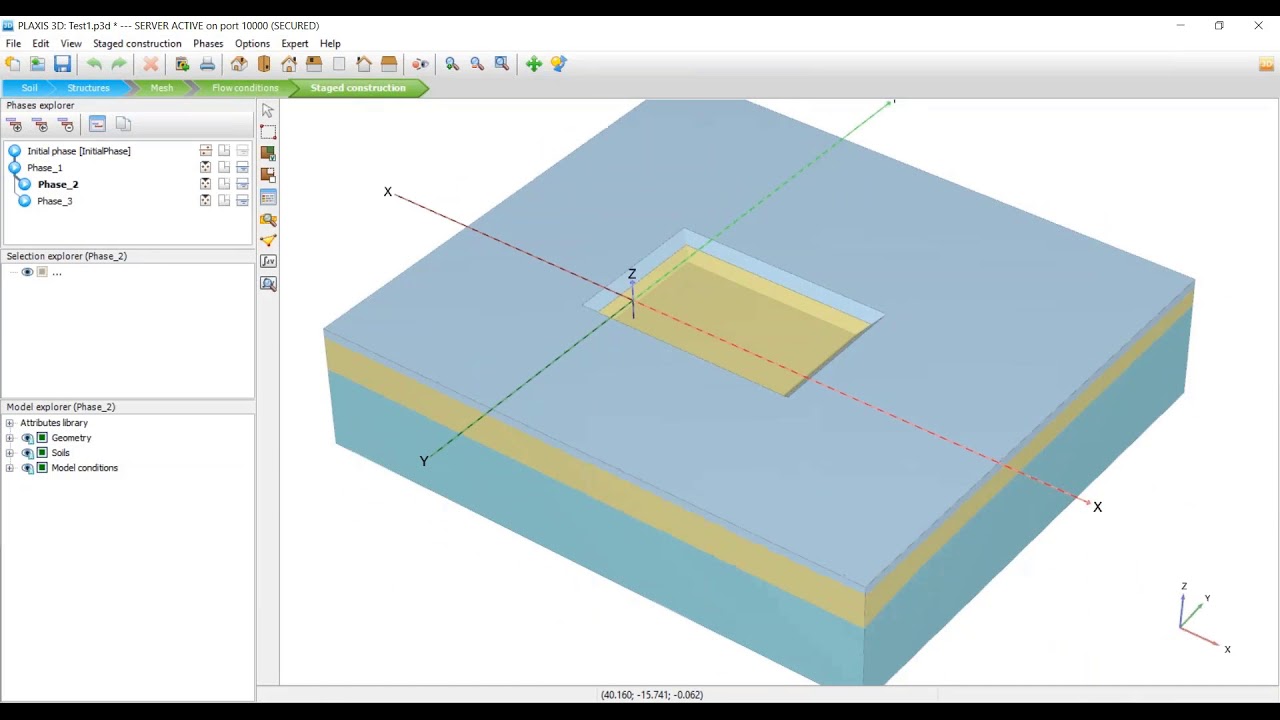Click the XYZ axis triad in viewport corner
Viewport: 1280px width, 720px height.
[x=1203, y=618]
